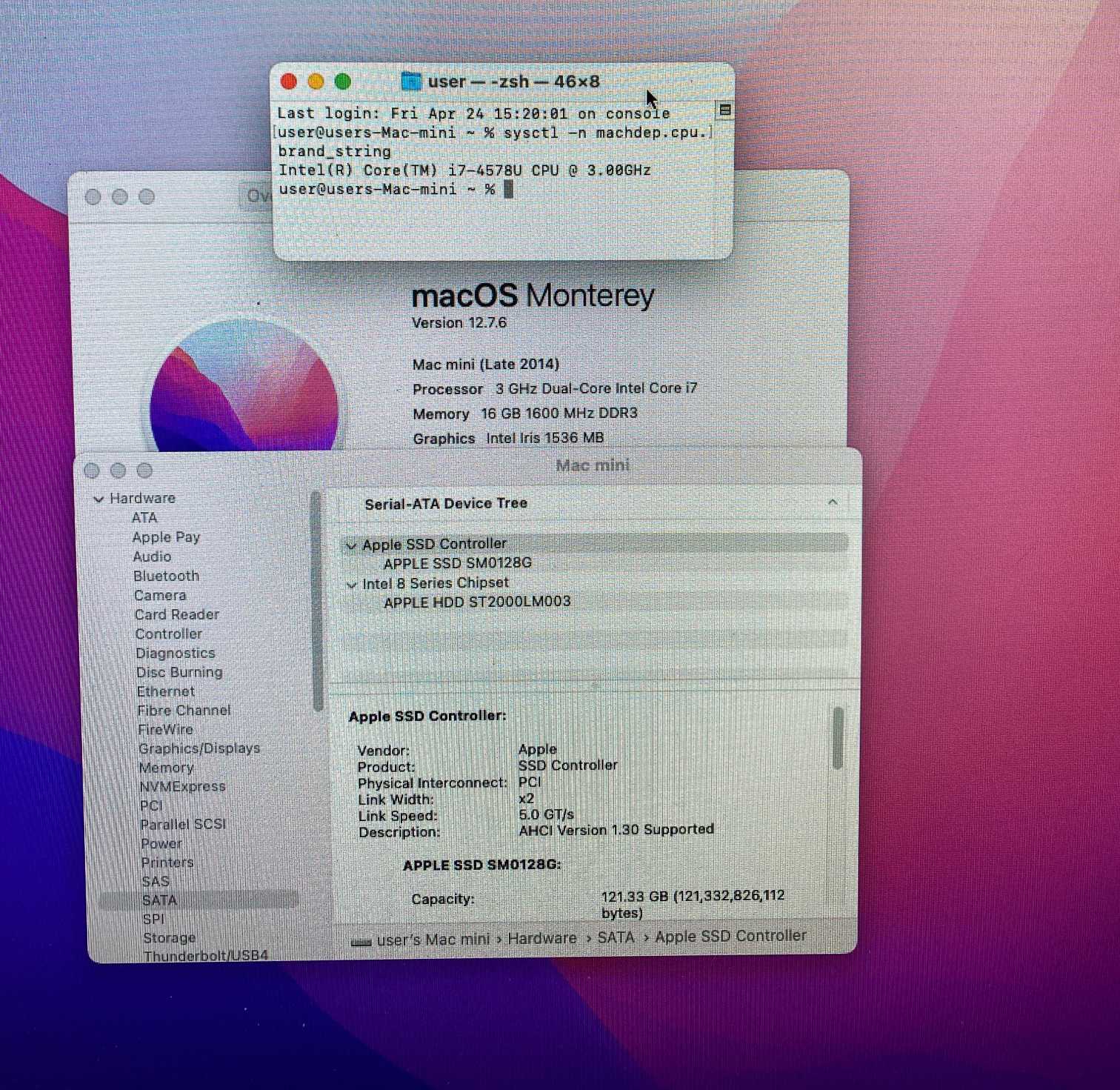Click the "macOS Monterey" heading text
Screen dimensions: 1120x1090
533,296
